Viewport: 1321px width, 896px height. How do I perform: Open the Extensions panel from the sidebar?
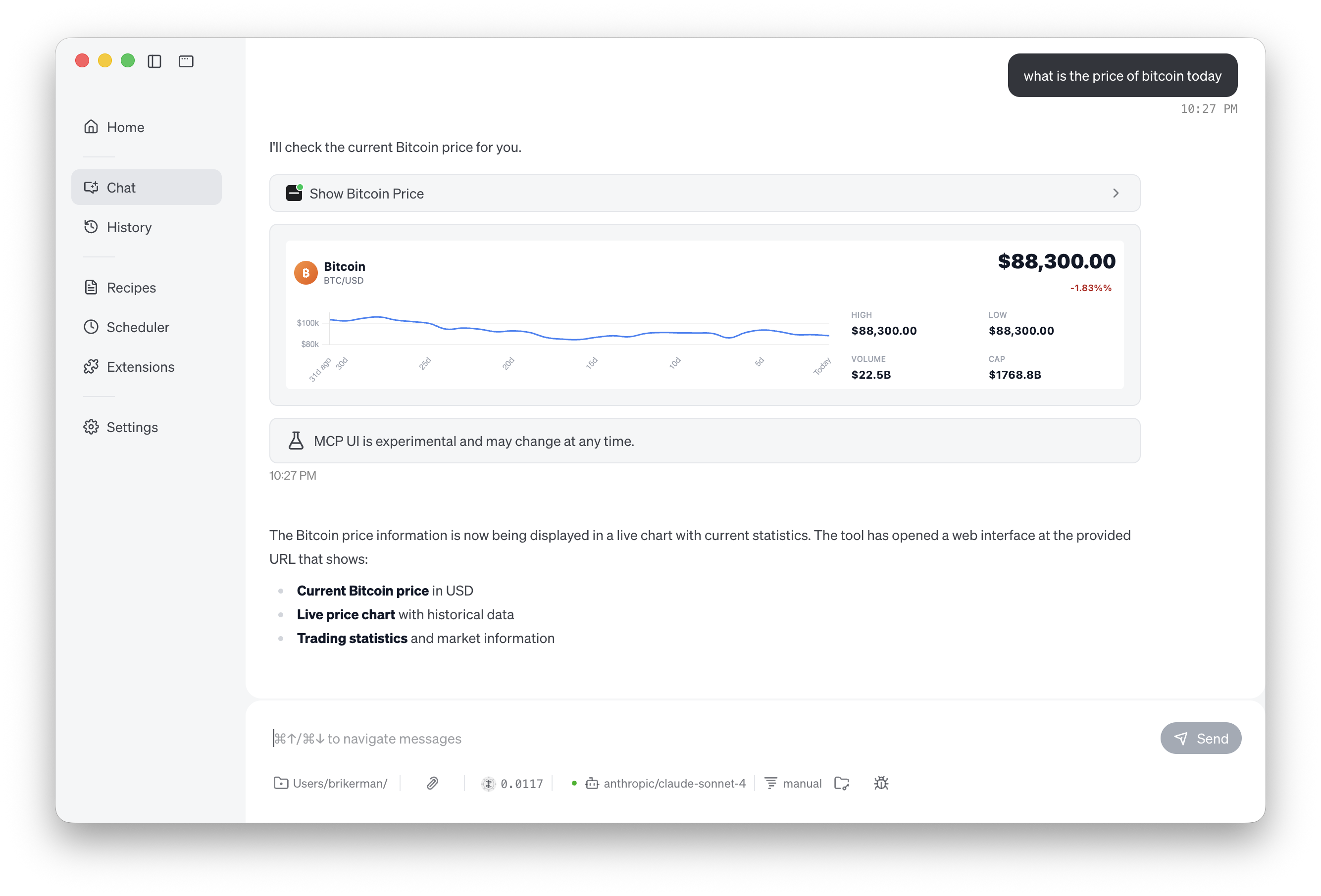[140, 366]
